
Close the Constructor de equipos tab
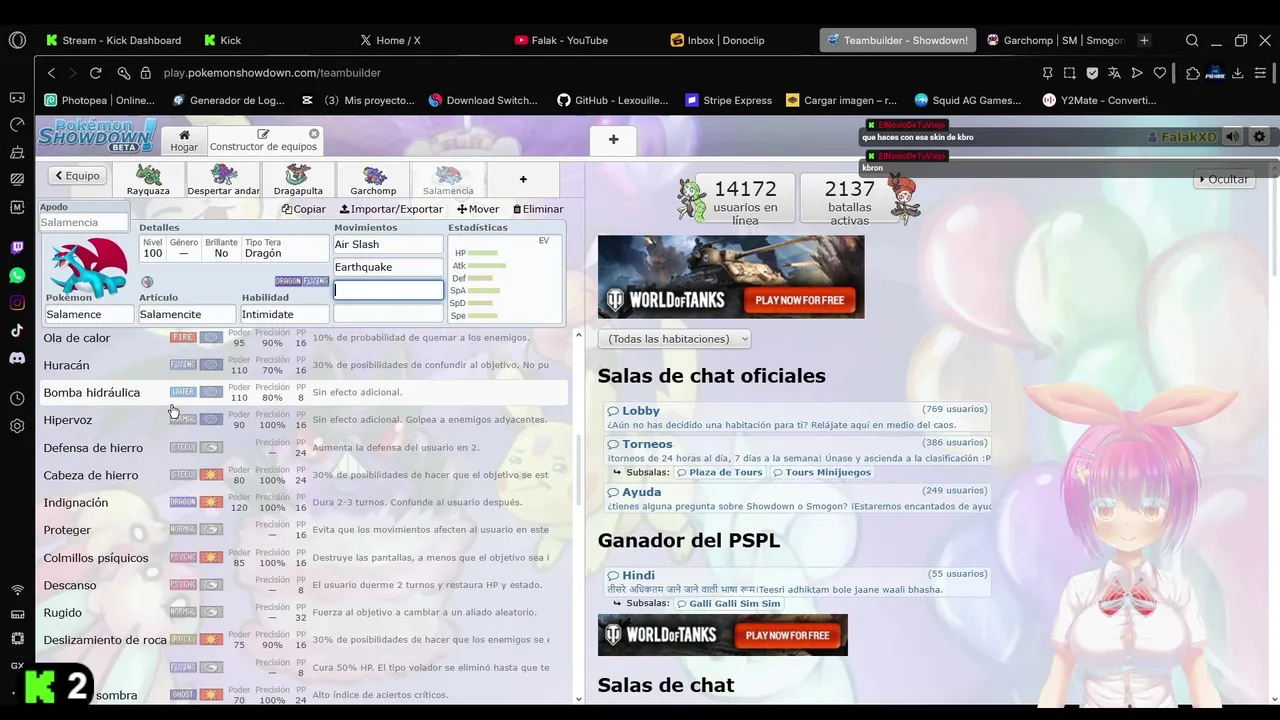pos(314,133)
